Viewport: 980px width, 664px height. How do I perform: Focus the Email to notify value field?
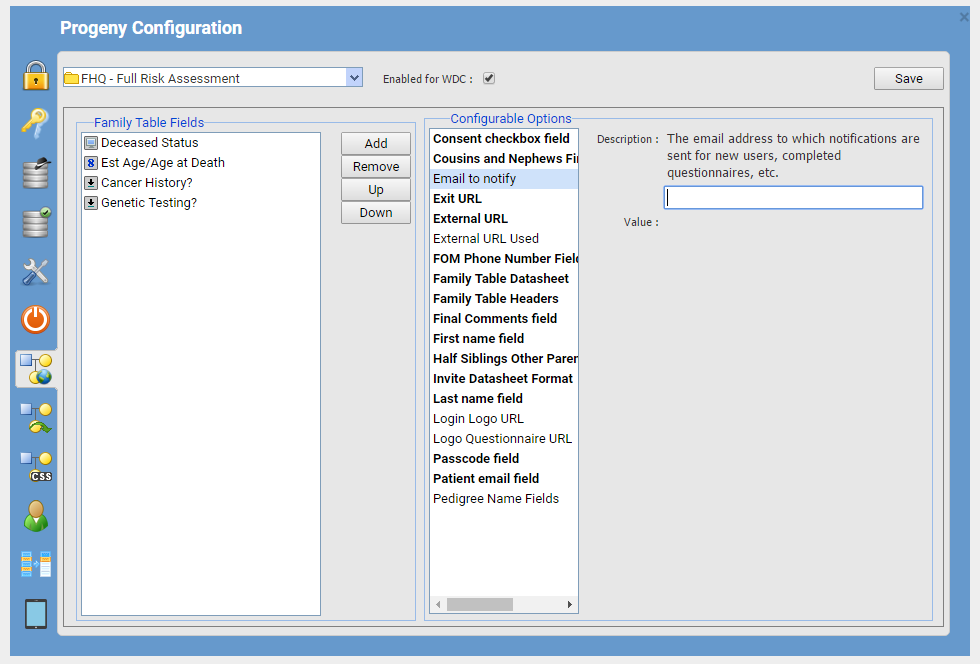pos(793,198)
